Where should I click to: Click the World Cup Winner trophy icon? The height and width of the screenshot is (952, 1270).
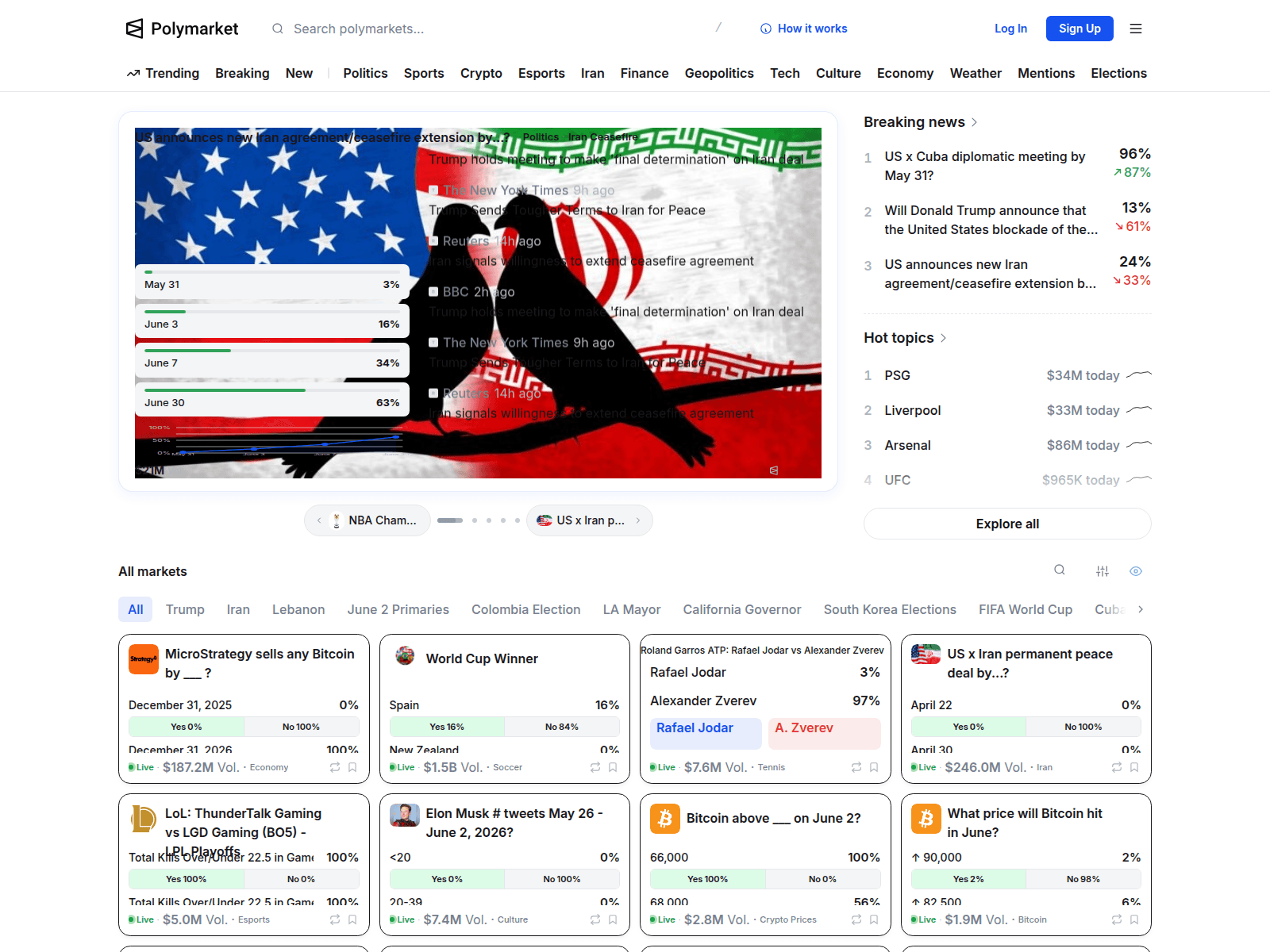point(405,656)
